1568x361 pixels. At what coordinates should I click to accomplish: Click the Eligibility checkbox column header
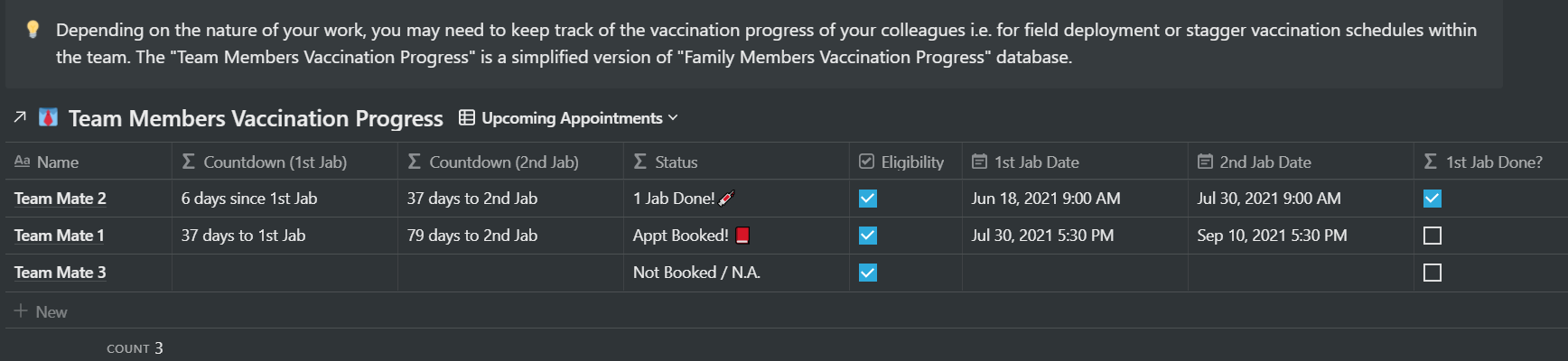(906, 162)
